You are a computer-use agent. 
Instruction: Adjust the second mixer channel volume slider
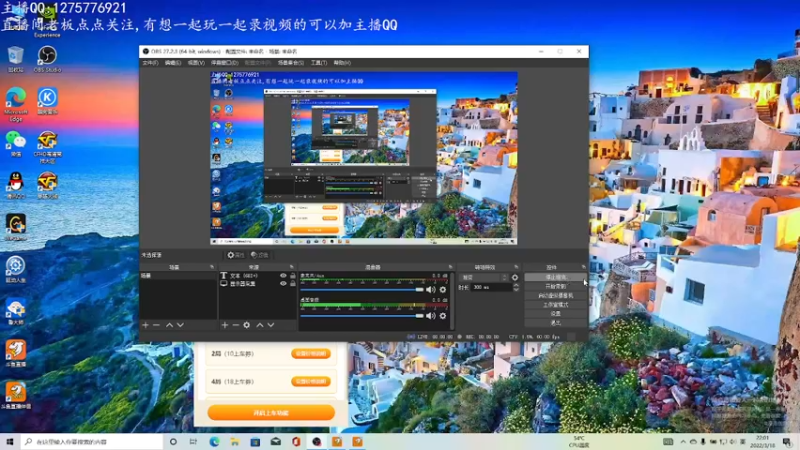(362, 316)
